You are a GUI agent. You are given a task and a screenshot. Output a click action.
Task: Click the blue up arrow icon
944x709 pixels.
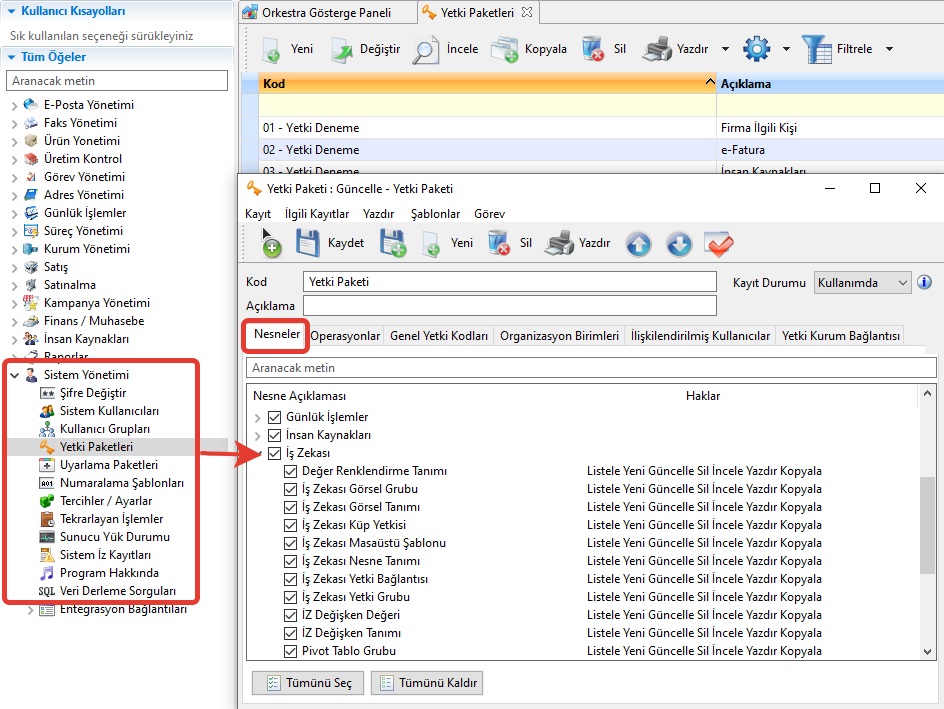[638, 243]
